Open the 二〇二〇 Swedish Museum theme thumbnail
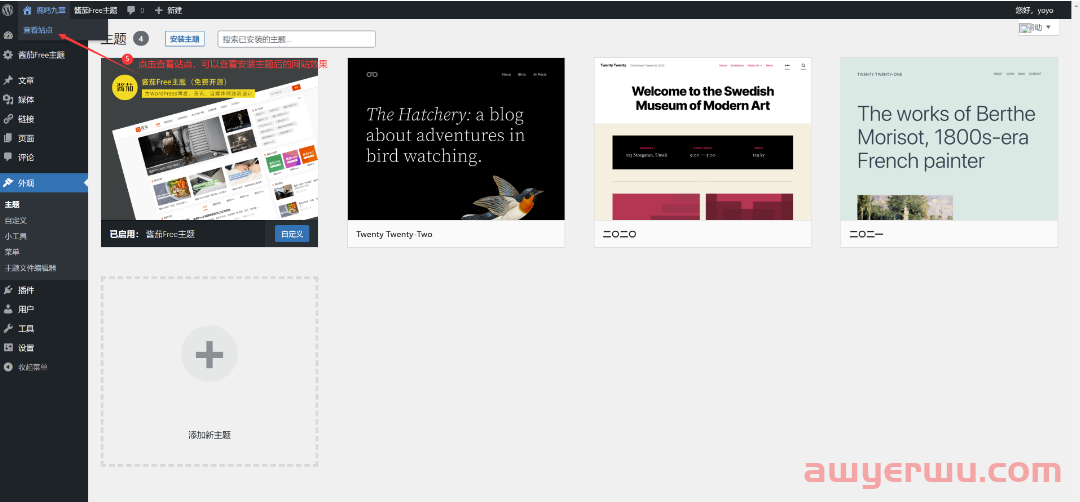Viewport: 1080px width, 502px height. [703, 138]
